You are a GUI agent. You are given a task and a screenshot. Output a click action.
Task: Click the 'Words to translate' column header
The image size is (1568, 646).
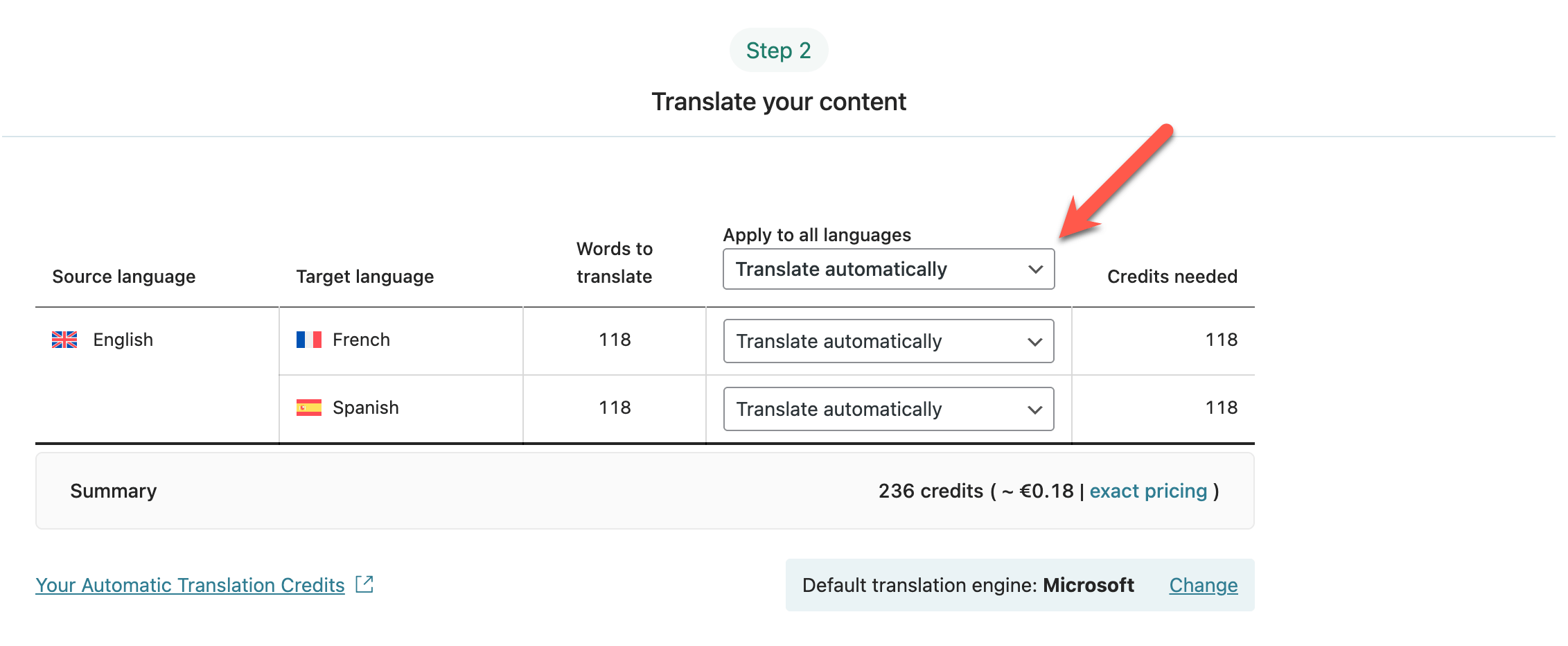click(x=615, y=263)
